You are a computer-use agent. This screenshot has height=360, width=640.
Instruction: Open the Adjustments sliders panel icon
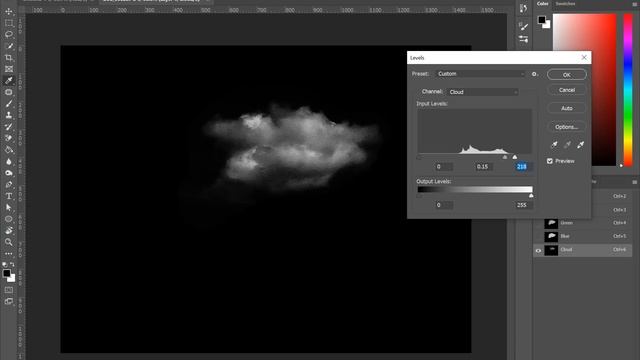(523, 39)
